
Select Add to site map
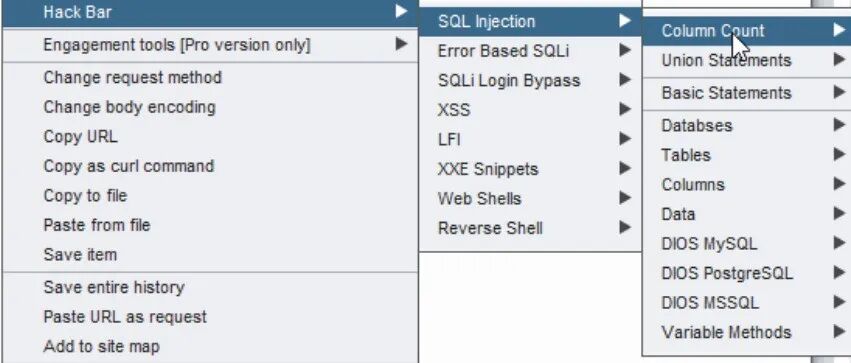(209, 346)
